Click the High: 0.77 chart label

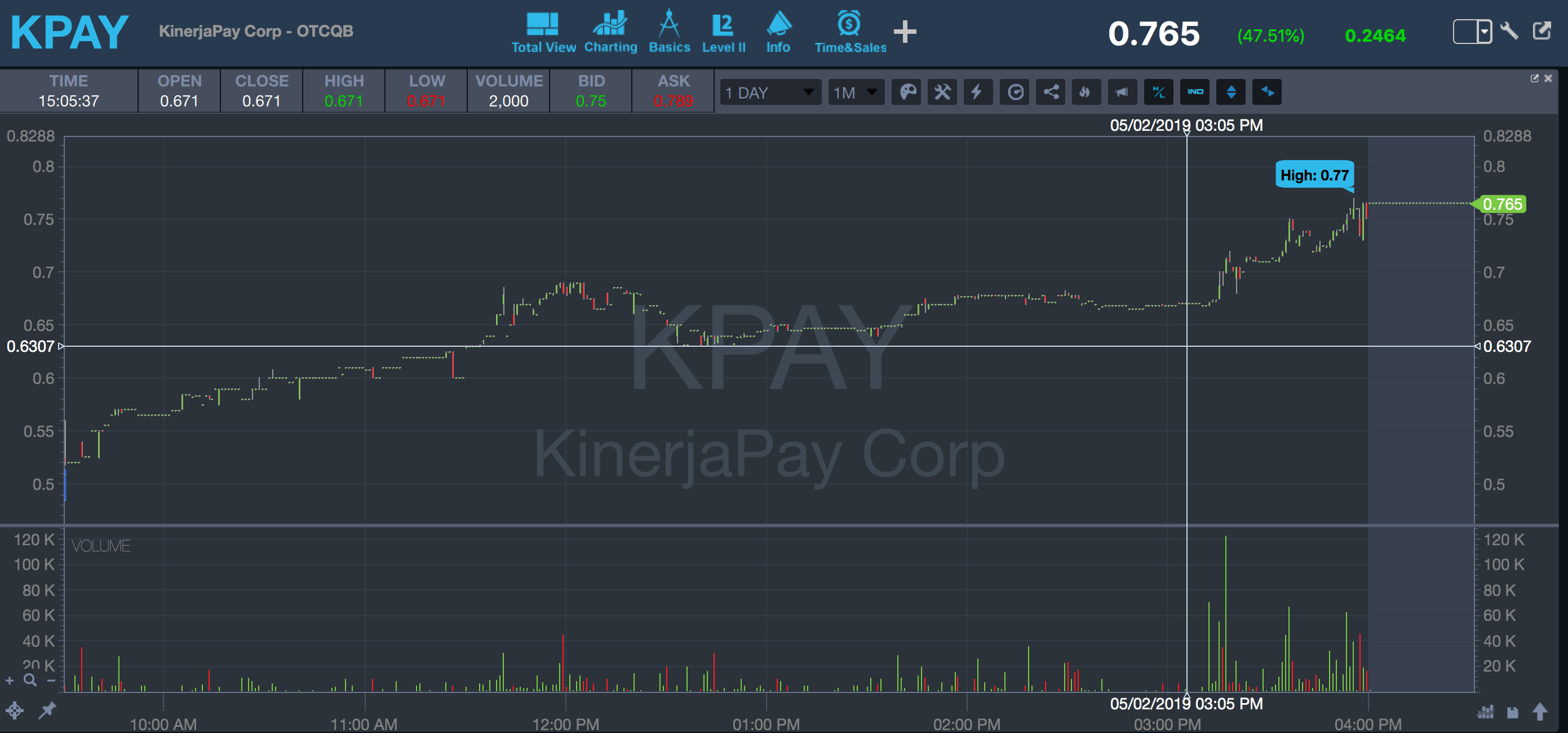tap(1314, 175)
